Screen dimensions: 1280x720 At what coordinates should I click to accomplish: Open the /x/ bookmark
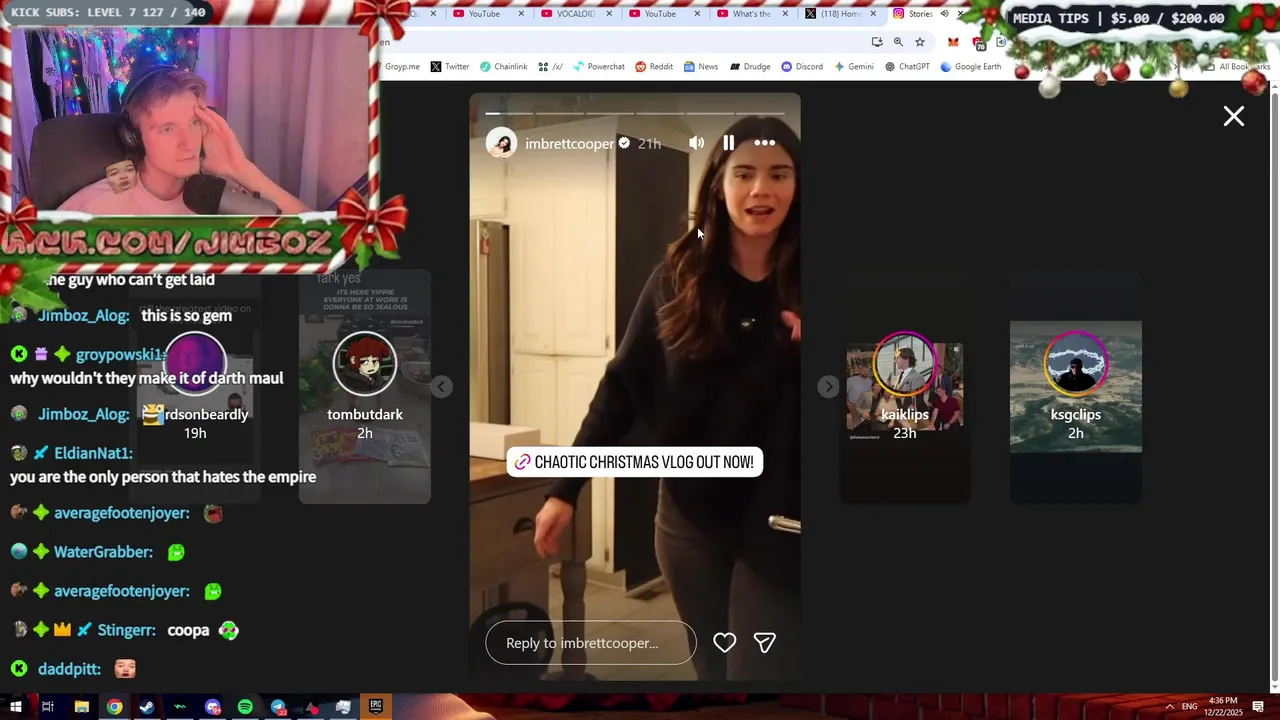coord(550,67)
